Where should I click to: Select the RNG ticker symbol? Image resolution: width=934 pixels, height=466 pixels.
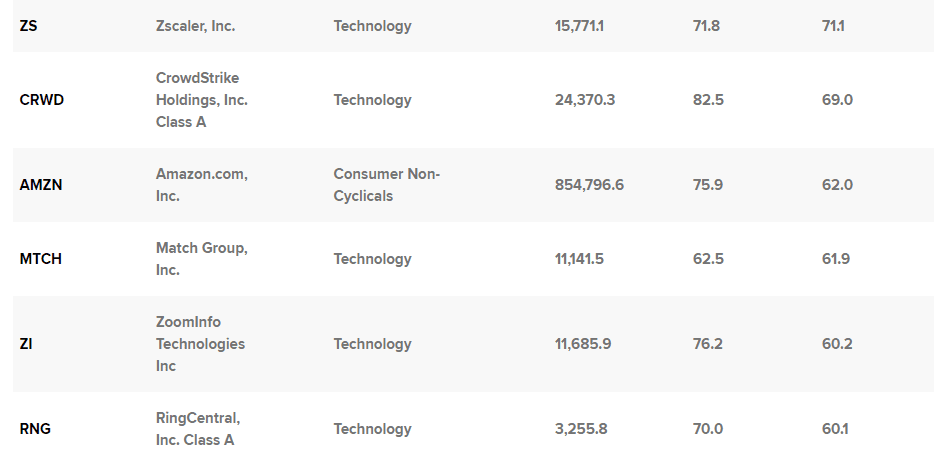35,429
